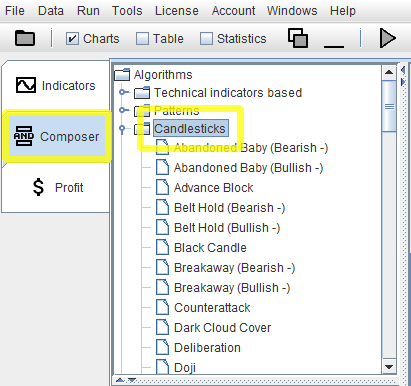Run with the play arrow icon
Image resolution: width=411 pixels, height=386 pixels.
[388, 38]
